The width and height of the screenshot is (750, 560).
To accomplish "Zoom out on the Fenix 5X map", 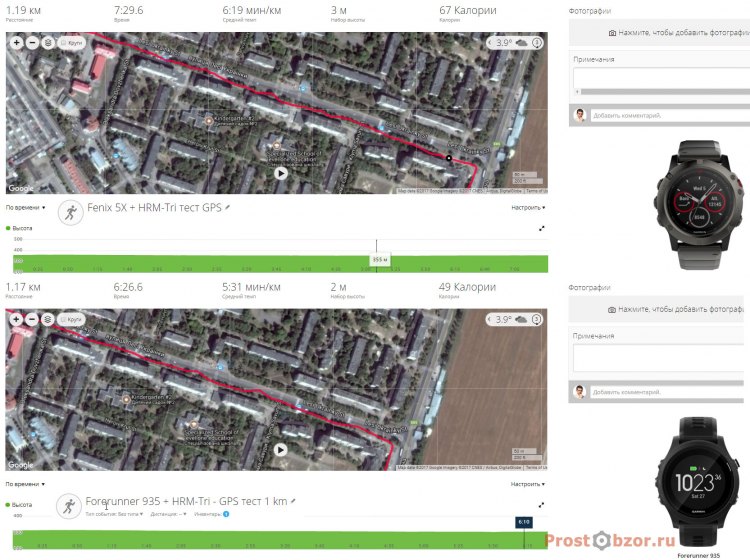I will coord(32,43).
